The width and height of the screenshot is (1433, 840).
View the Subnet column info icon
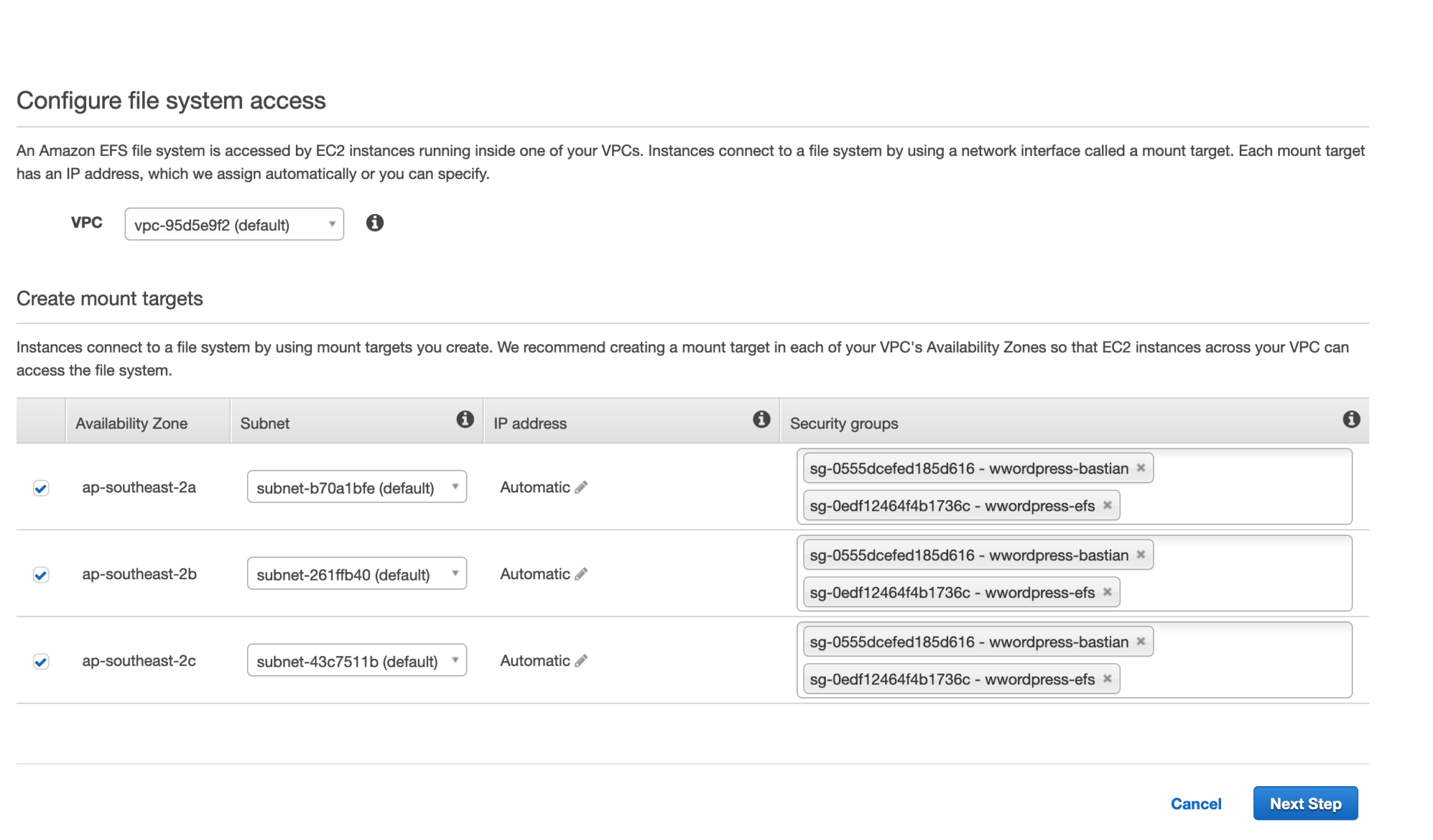tap(464, 420)
